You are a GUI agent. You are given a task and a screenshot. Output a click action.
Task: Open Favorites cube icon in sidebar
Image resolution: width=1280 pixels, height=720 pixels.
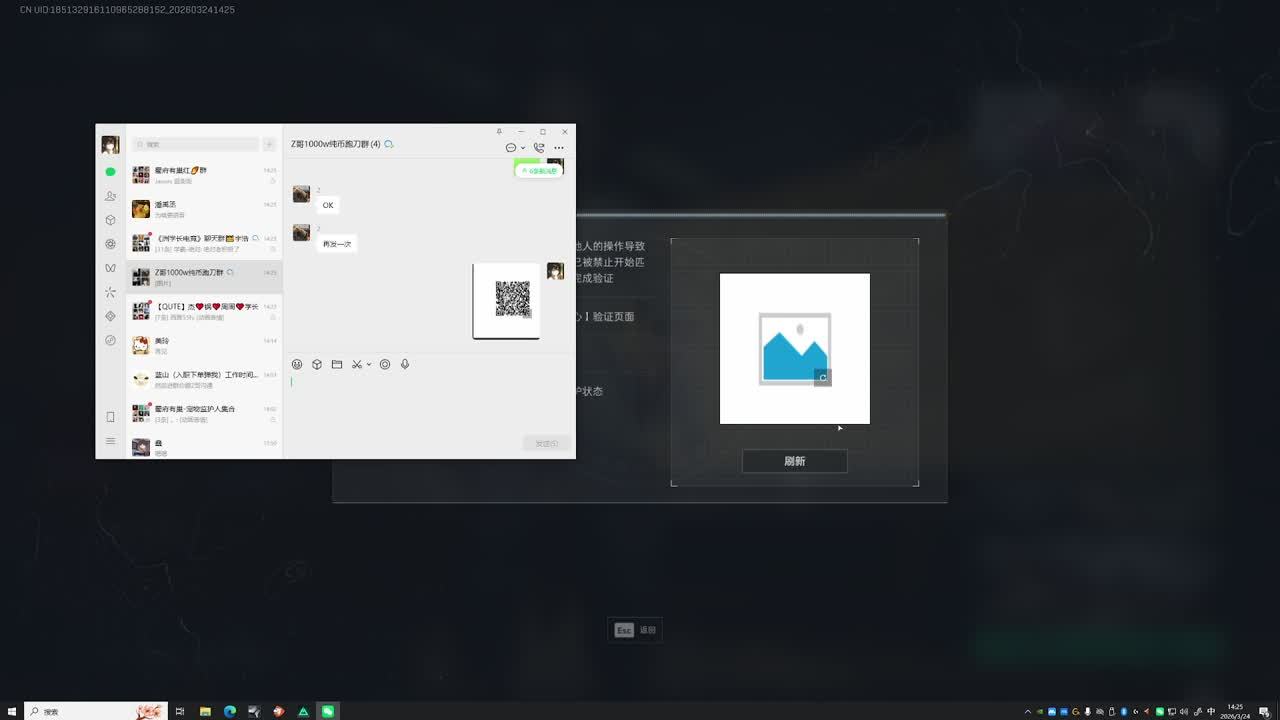(x=110, y=220)
